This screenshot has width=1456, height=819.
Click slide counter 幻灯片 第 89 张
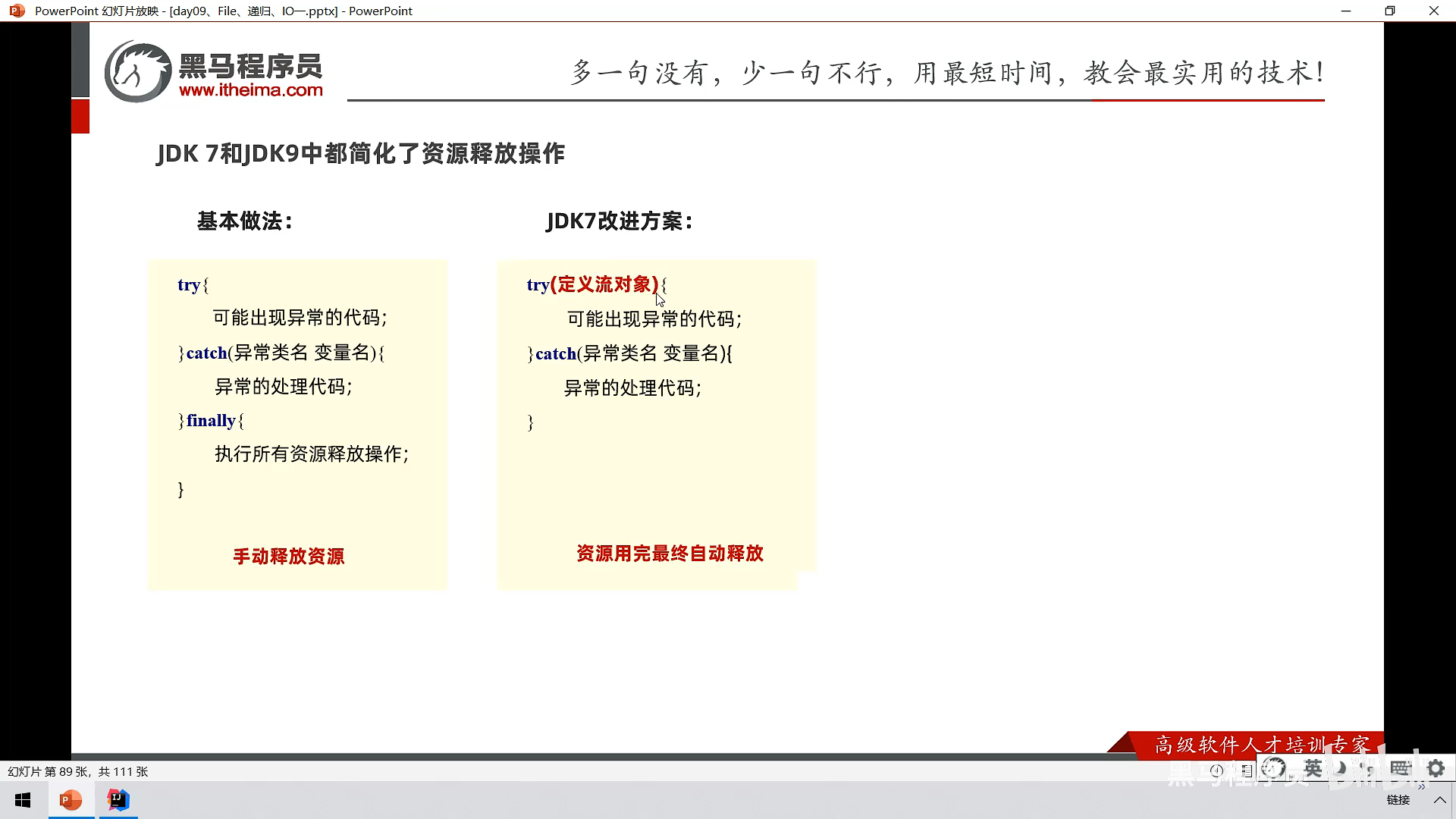point(77,771)
